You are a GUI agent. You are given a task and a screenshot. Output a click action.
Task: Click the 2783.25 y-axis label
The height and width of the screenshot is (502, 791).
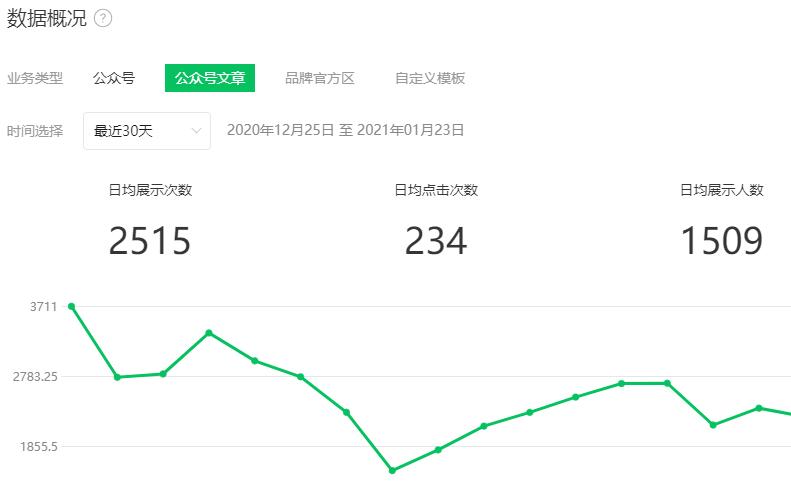[35, 376]
